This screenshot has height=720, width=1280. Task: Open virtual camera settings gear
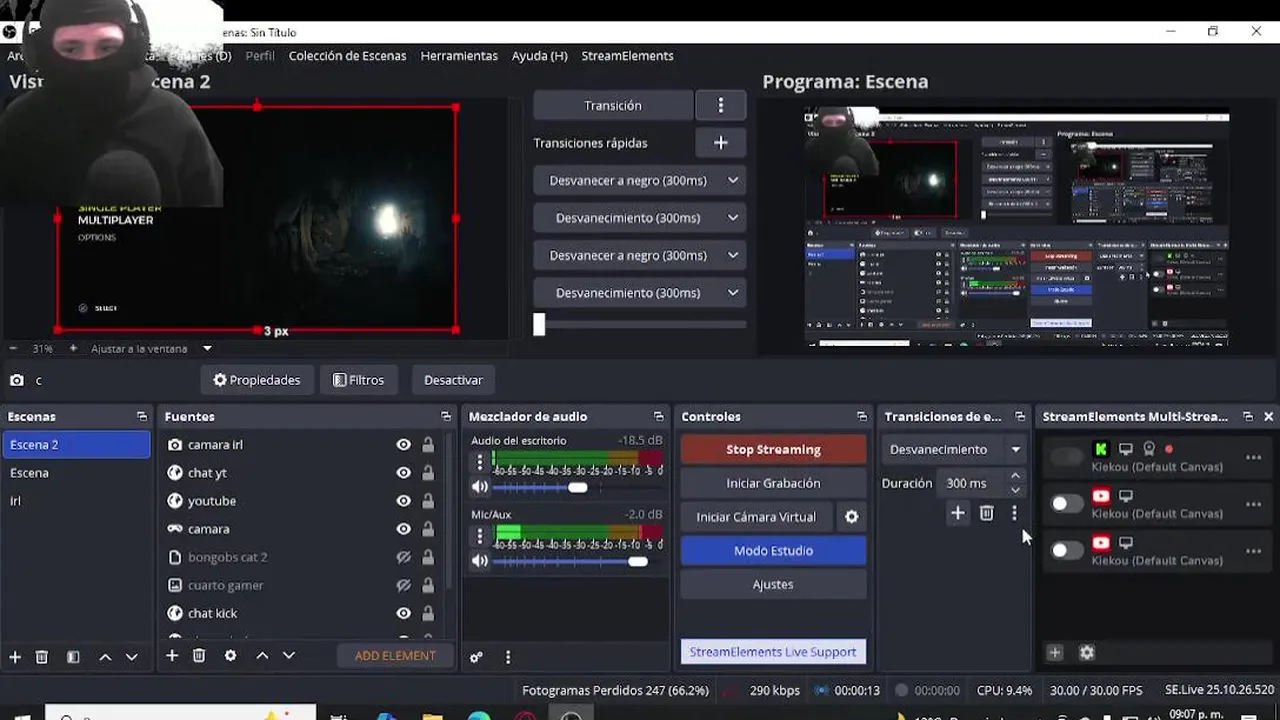[852, 517]
